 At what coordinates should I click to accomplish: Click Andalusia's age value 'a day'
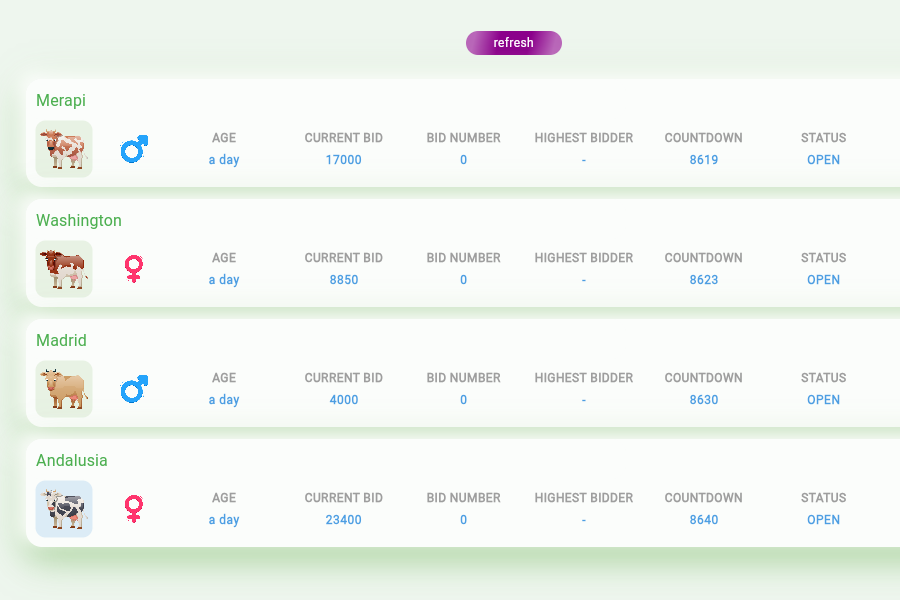224,520
